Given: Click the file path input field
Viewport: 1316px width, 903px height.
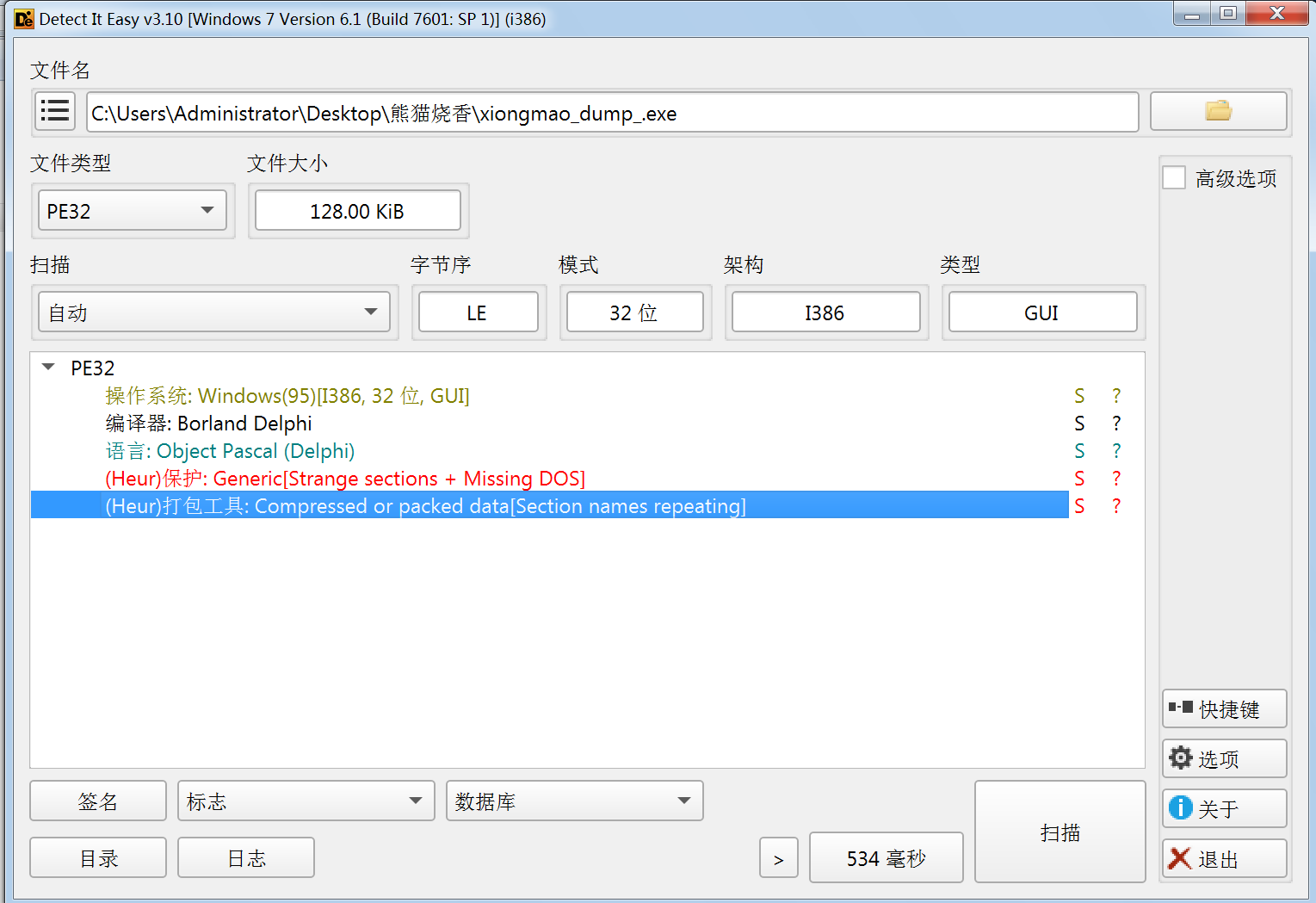Looking at the screenshot, I should coord(612,112).
